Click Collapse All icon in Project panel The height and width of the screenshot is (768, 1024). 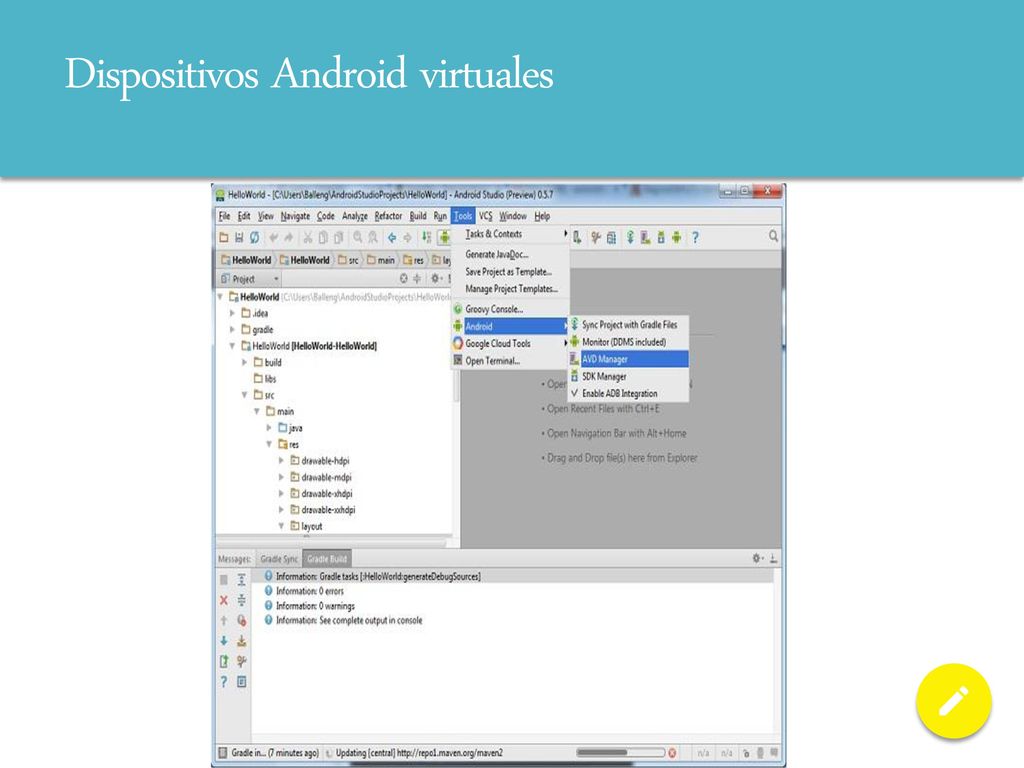coord(417,279)
